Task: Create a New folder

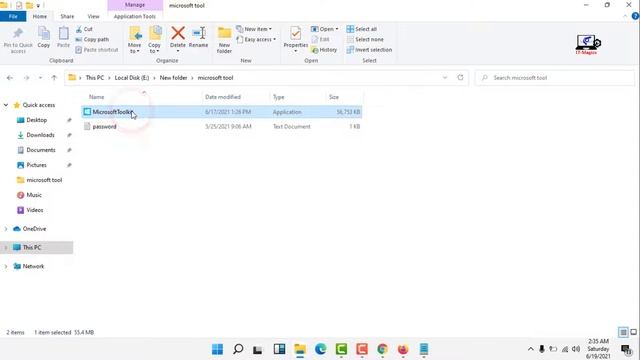Action: pyautogui.click(x=224, y=40)
